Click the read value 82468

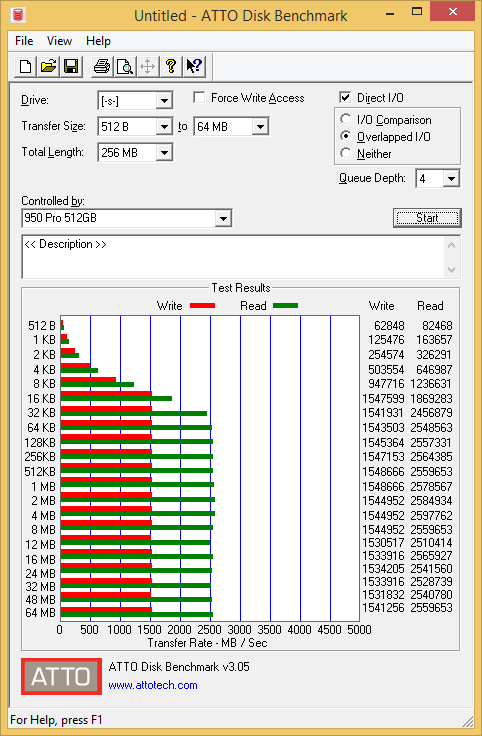coord(437,326)
